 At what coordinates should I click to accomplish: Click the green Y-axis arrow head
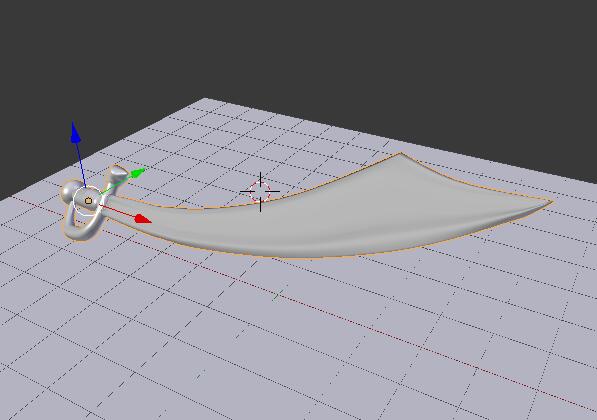pos(138,173)
